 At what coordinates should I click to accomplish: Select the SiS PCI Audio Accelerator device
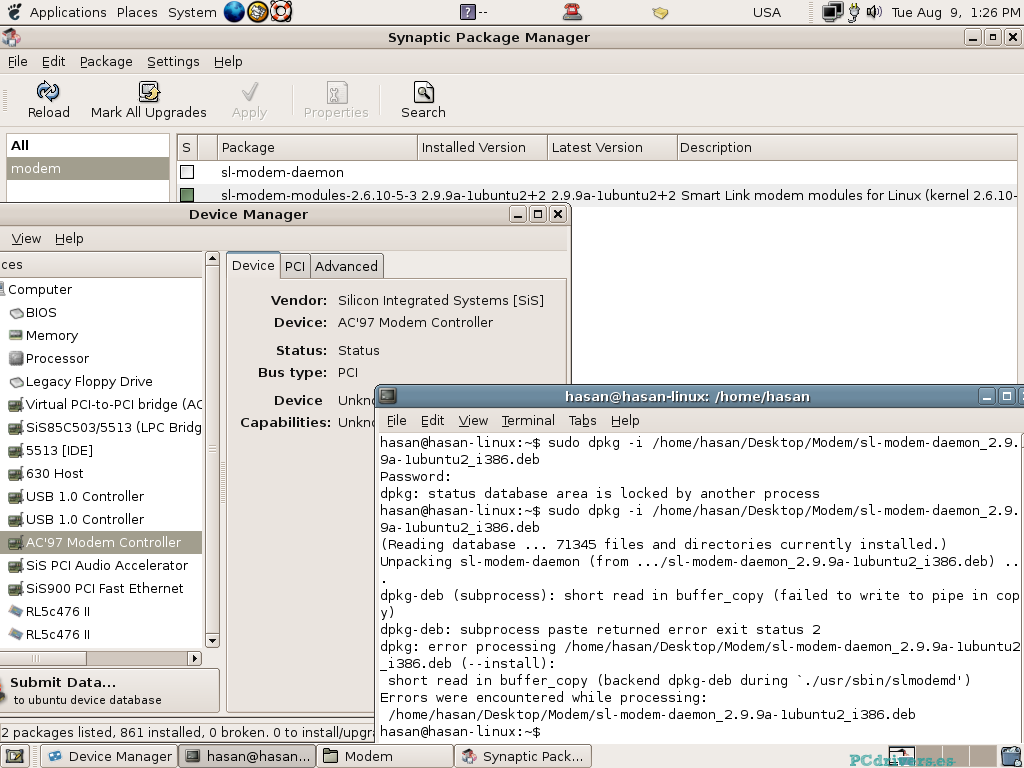(106, 565)
